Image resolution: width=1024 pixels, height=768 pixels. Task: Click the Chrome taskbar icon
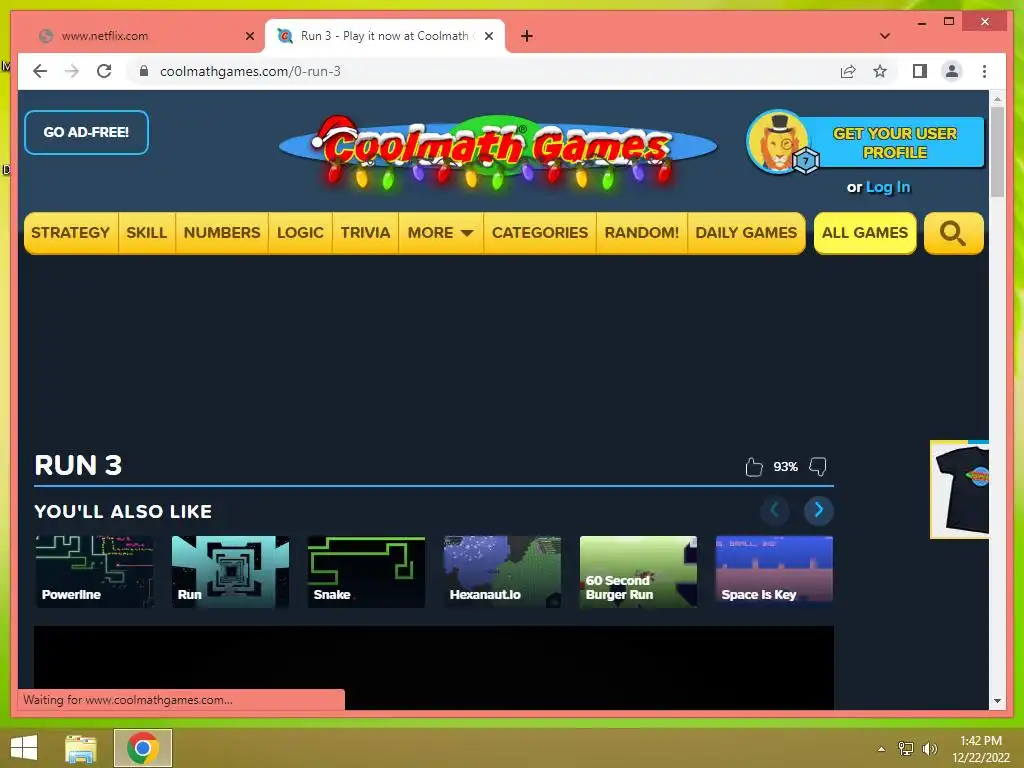(x=142, y=748)
